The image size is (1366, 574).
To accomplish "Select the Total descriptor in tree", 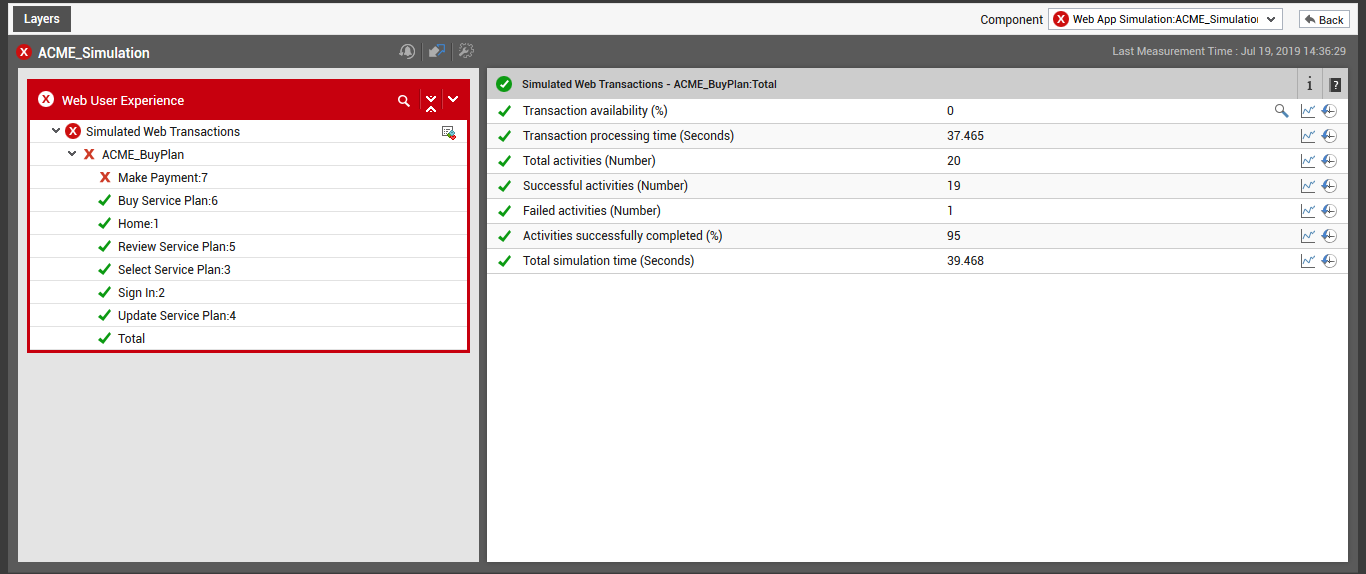I will pos(131,338).
